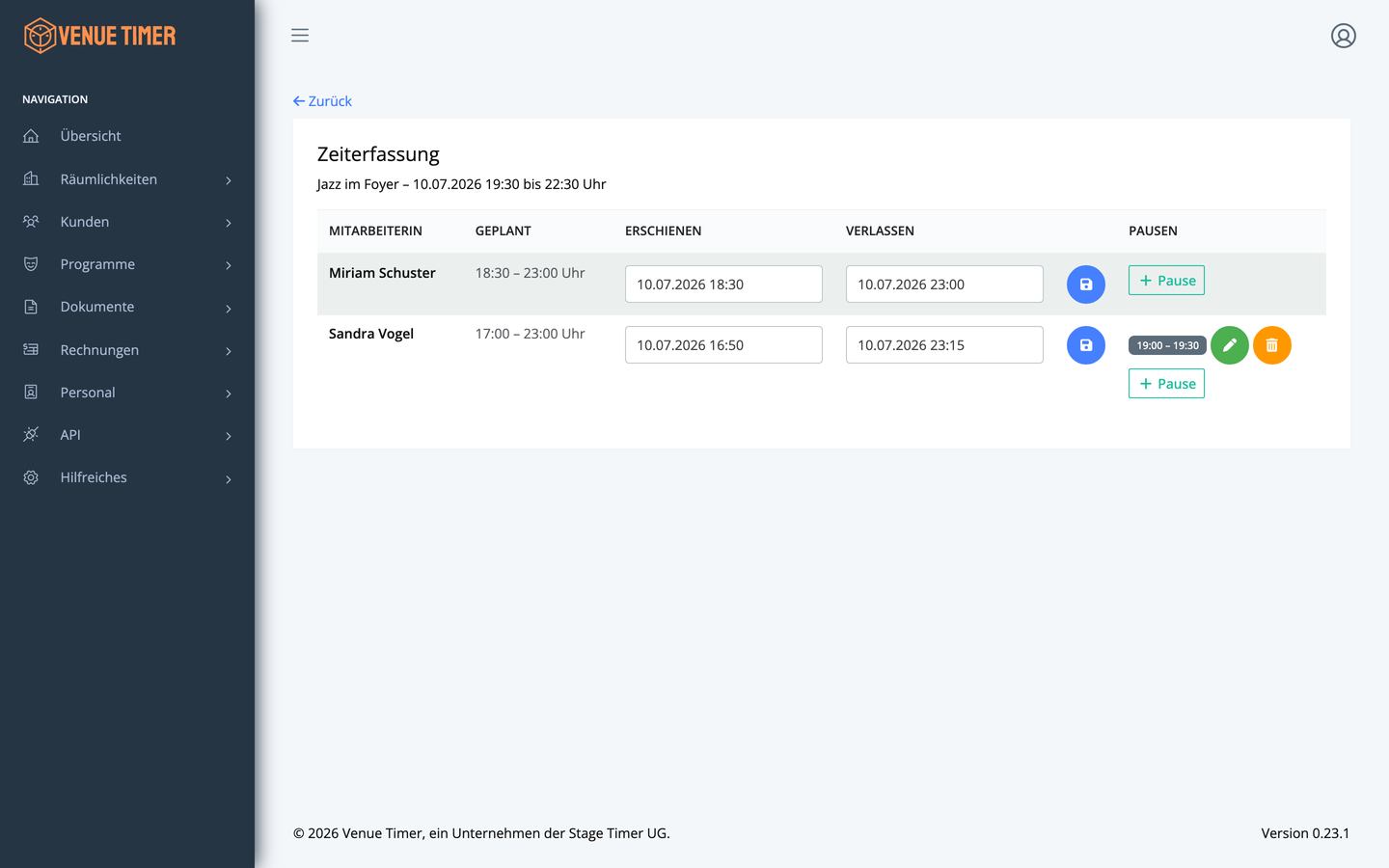Click the name Sandra Vogel
Screen dimensions: 1389x868
(x=371, y=334)
